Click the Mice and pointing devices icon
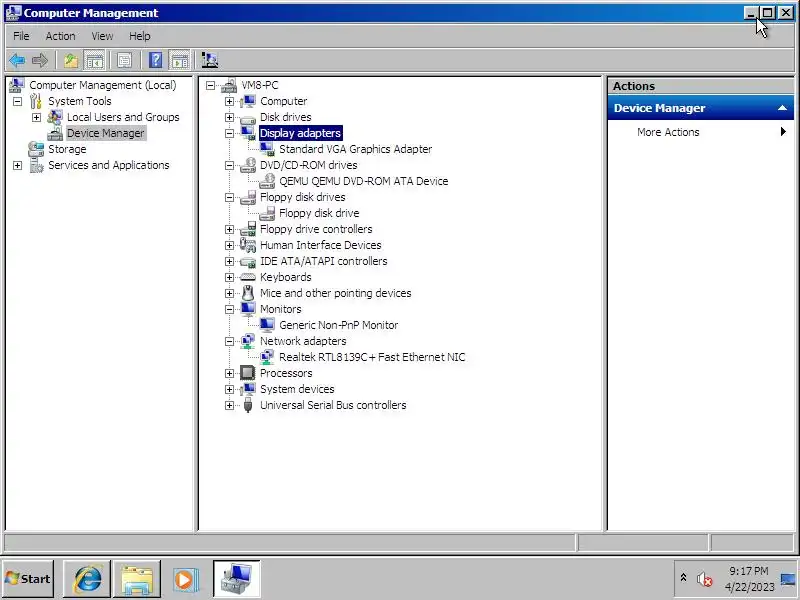800x600 pixels. [247, 293]
